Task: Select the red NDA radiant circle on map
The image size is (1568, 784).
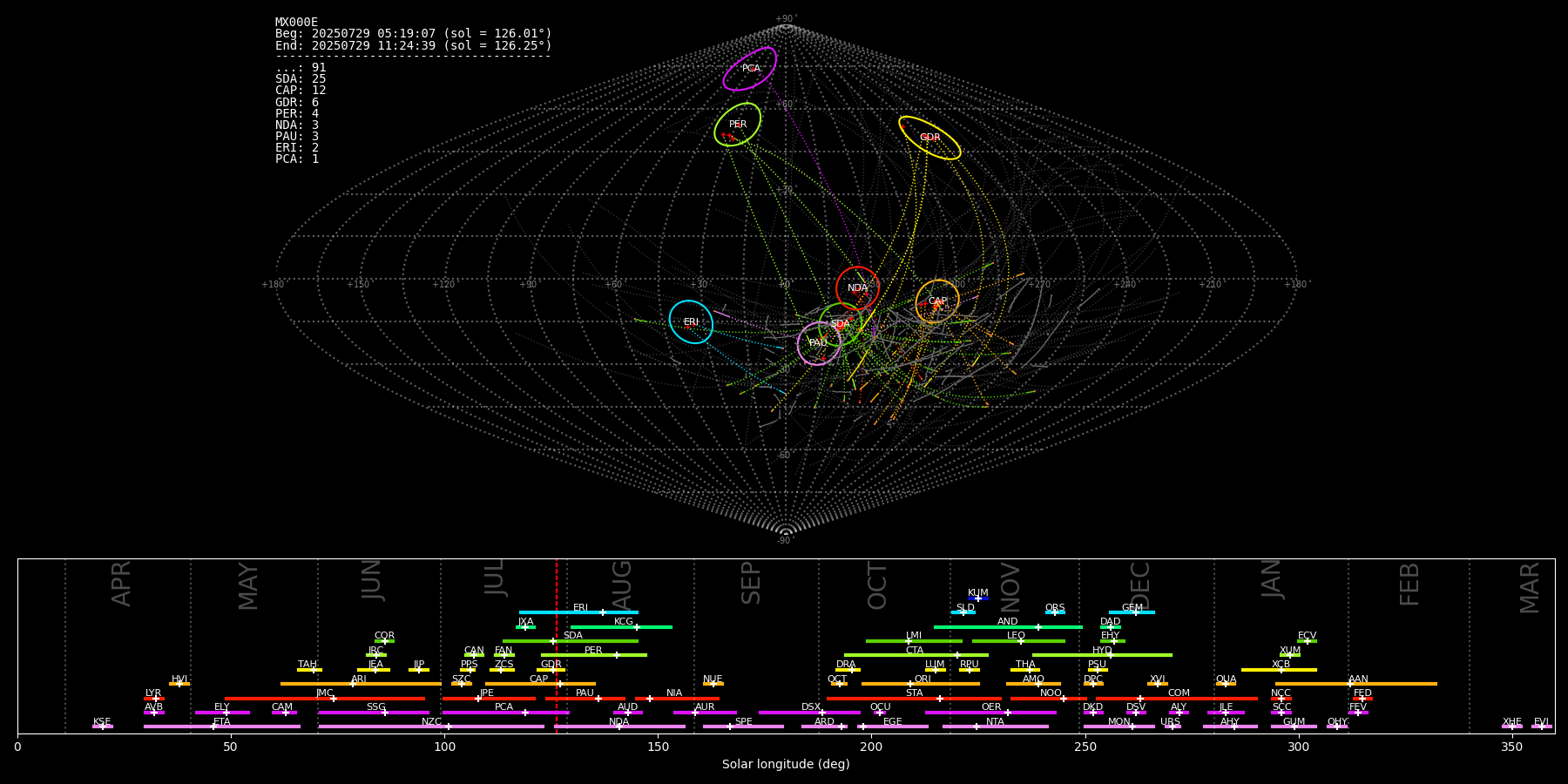Action: [857, 288]
